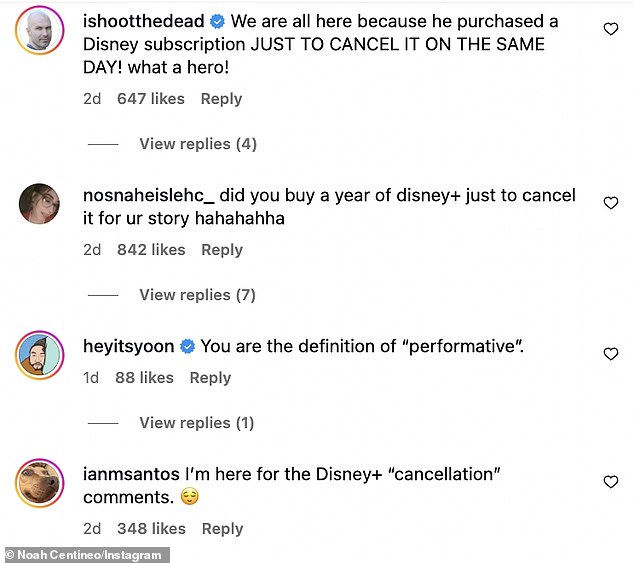This screenshot has width=634, height=563.
Task: View the 842 likes list
Action: [151, 250]
